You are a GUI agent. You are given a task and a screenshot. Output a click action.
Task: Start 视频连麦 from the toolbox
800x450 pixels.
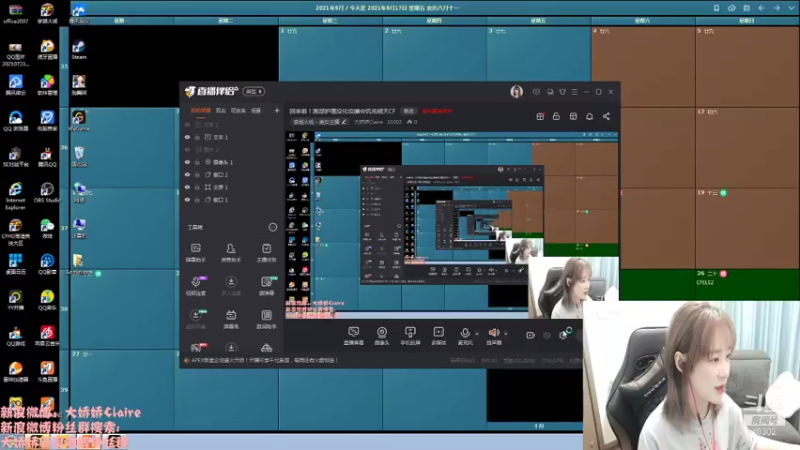tap(195, 286)
